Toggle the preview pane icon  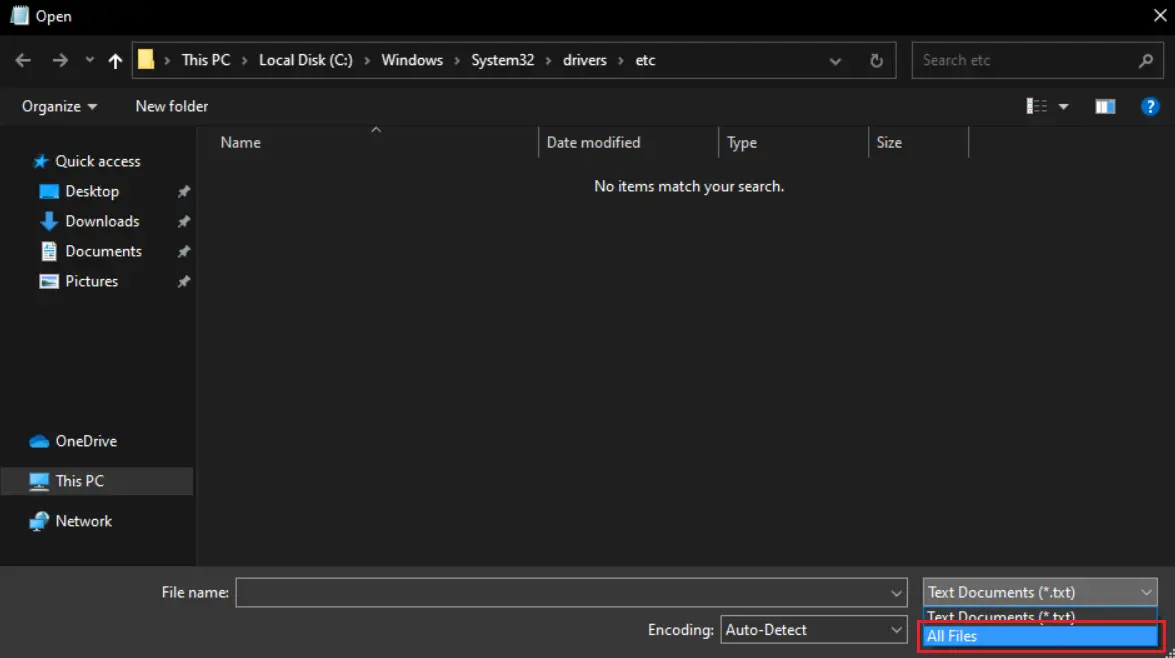pos(1105,106)
